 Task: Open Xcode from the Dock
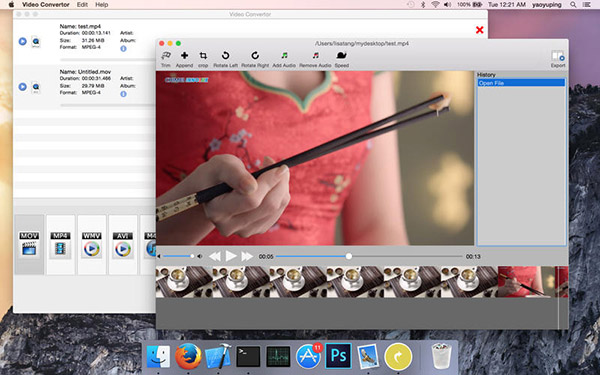[x=218, y=356]
